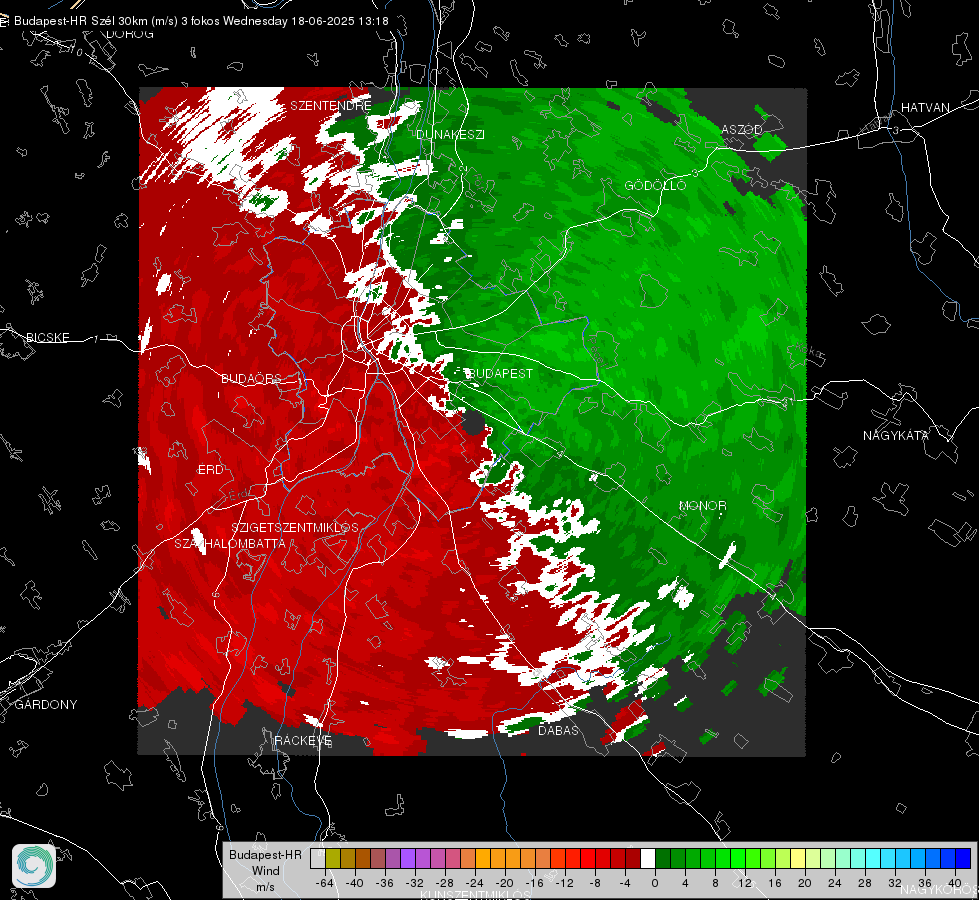The height and width of the screenshot is (900, 979).
Task: Click the NAGYKÁTA label on the map
Action: 895,436
